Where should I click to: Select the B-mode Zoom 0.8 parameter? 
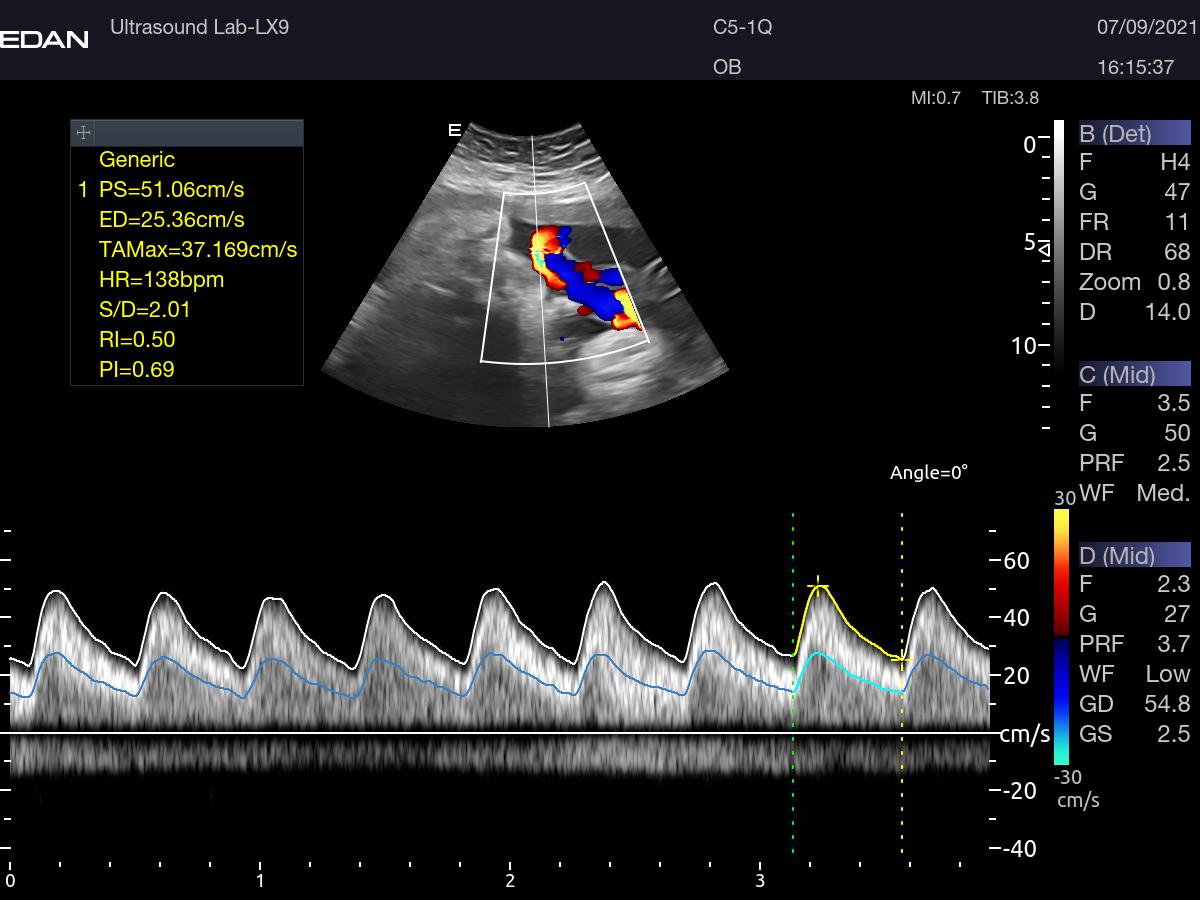point(1134,282)
